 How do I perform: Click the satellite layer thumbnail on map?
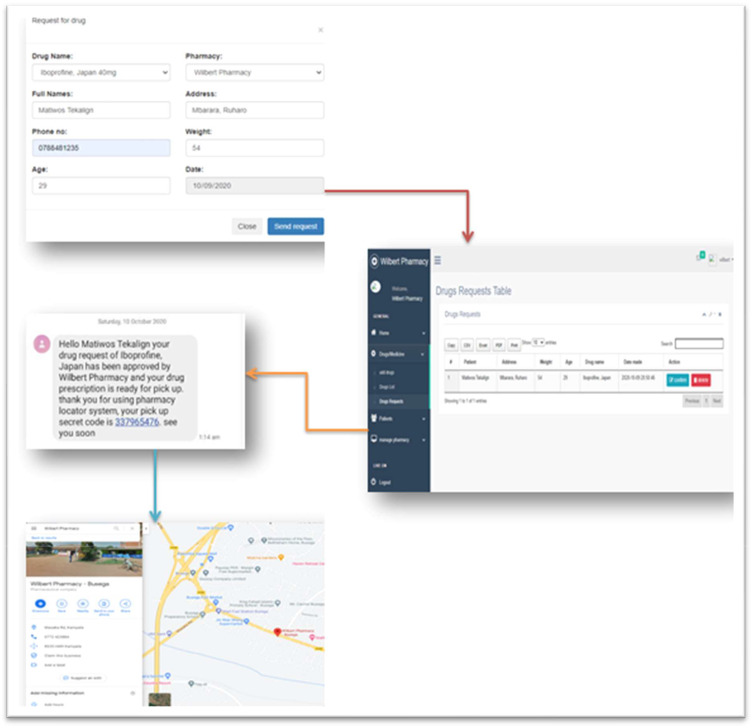point(160,700)
